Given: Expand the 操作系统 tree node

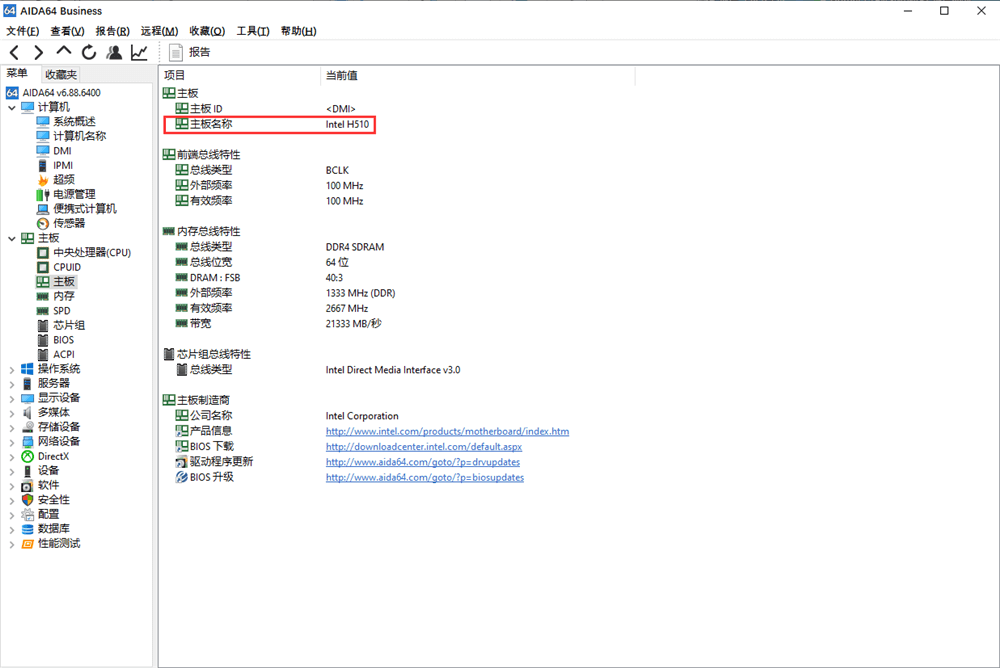Looking at the screenshot, I should click(x=12, y=369).
